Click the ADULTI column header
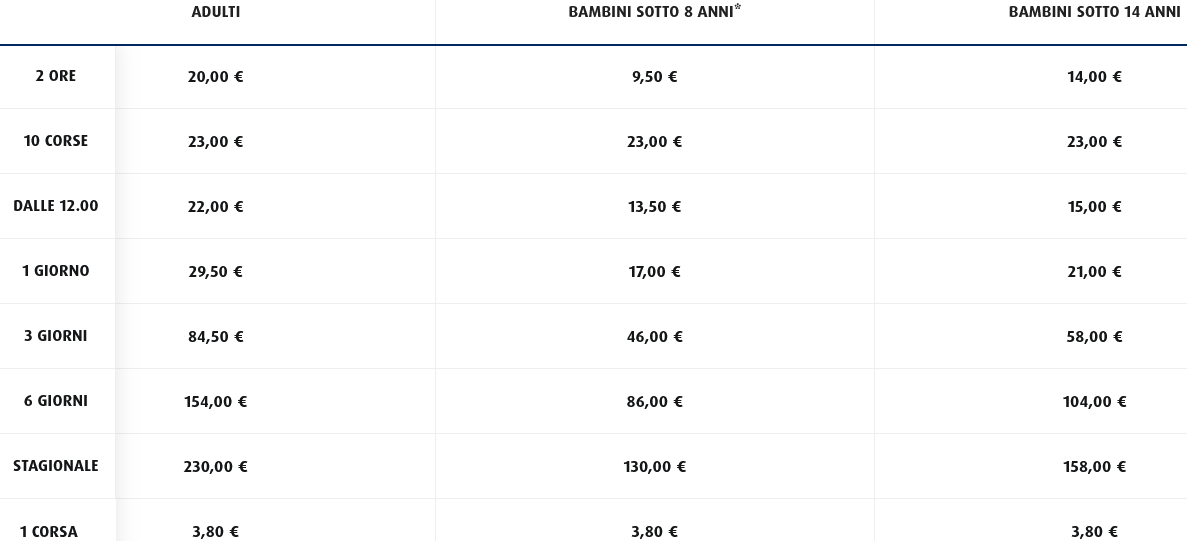This screenshot has height=541, width=1187. point(216,13)
